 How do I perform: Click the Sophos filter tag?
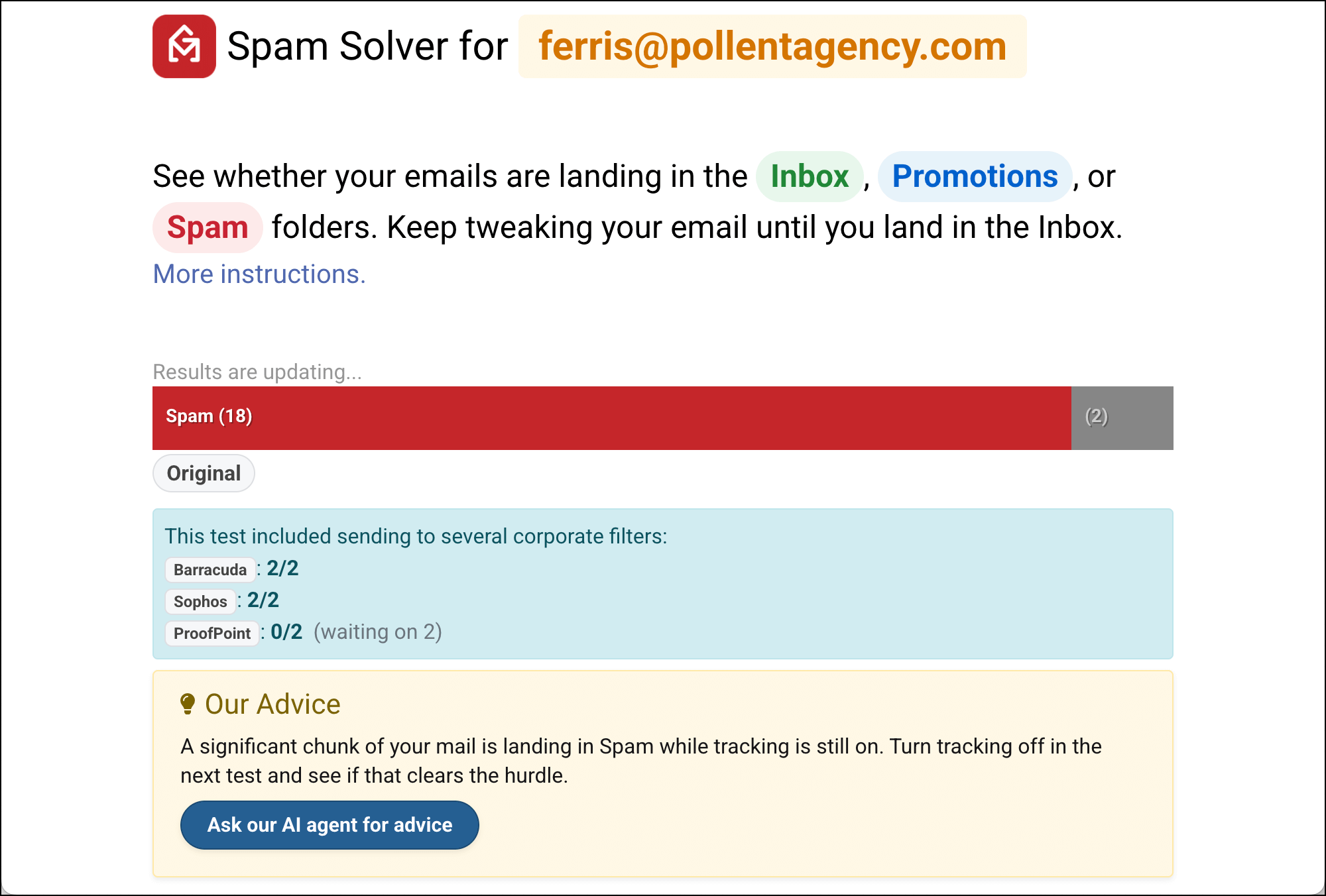(200, 601)
